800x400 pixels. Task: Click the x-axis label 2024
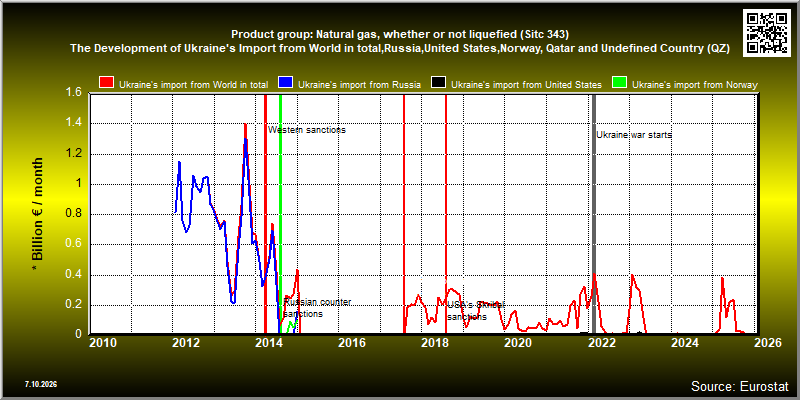685,343
